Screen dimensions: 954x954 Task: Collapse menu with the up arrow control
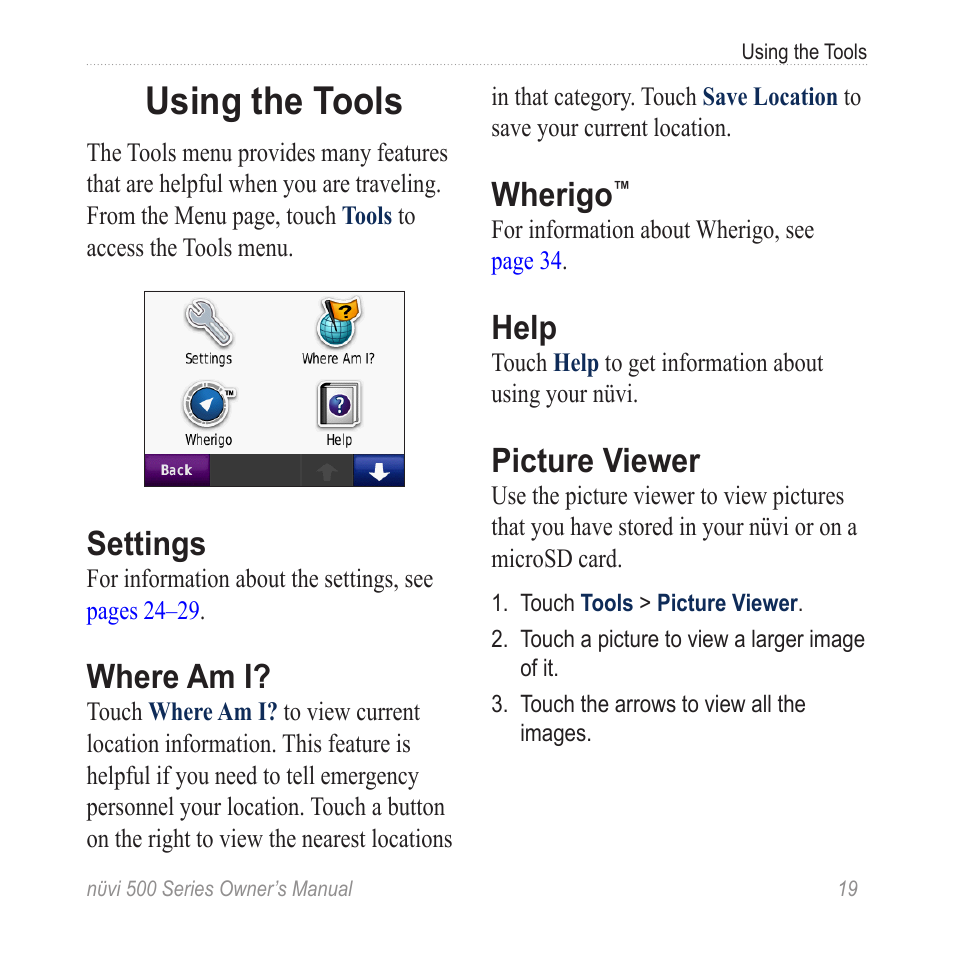(327, 469)
